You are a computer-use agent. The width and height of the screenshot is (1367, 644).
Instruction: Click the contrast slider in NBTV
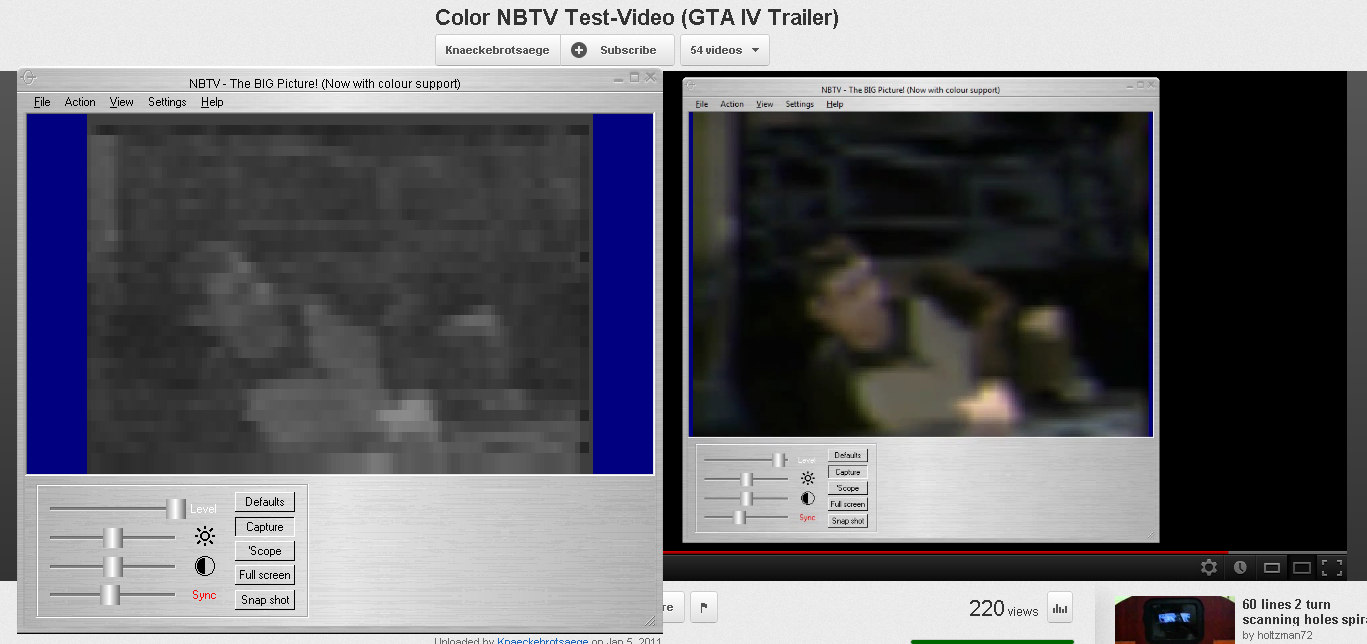tap(112, 566)
